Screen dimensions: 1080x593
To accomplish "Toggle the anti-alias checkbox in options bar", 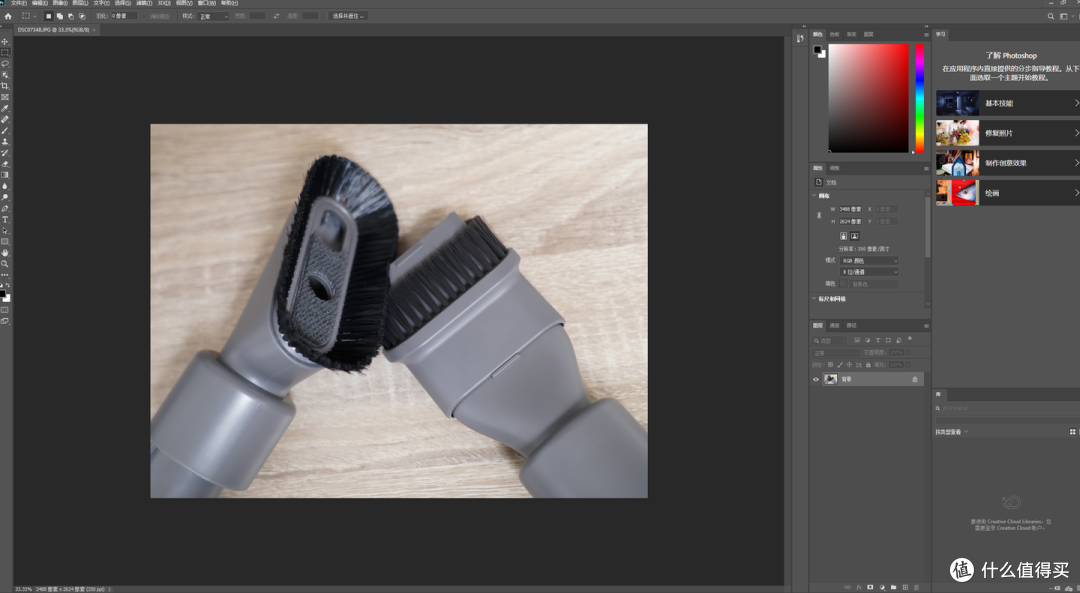I will [147, 16].
